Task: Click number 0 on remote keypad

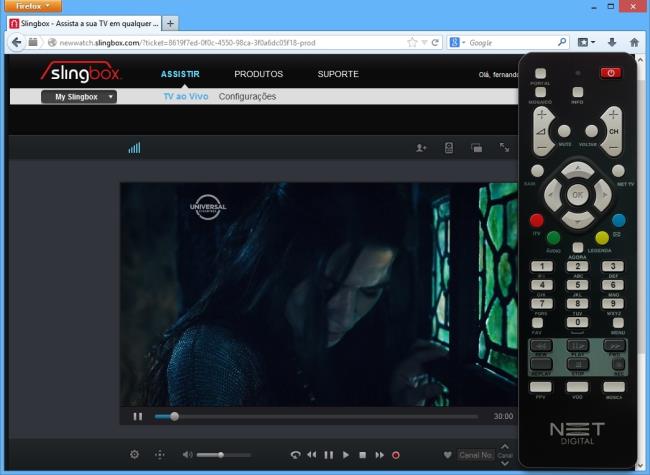Action: tap(577, 322)
